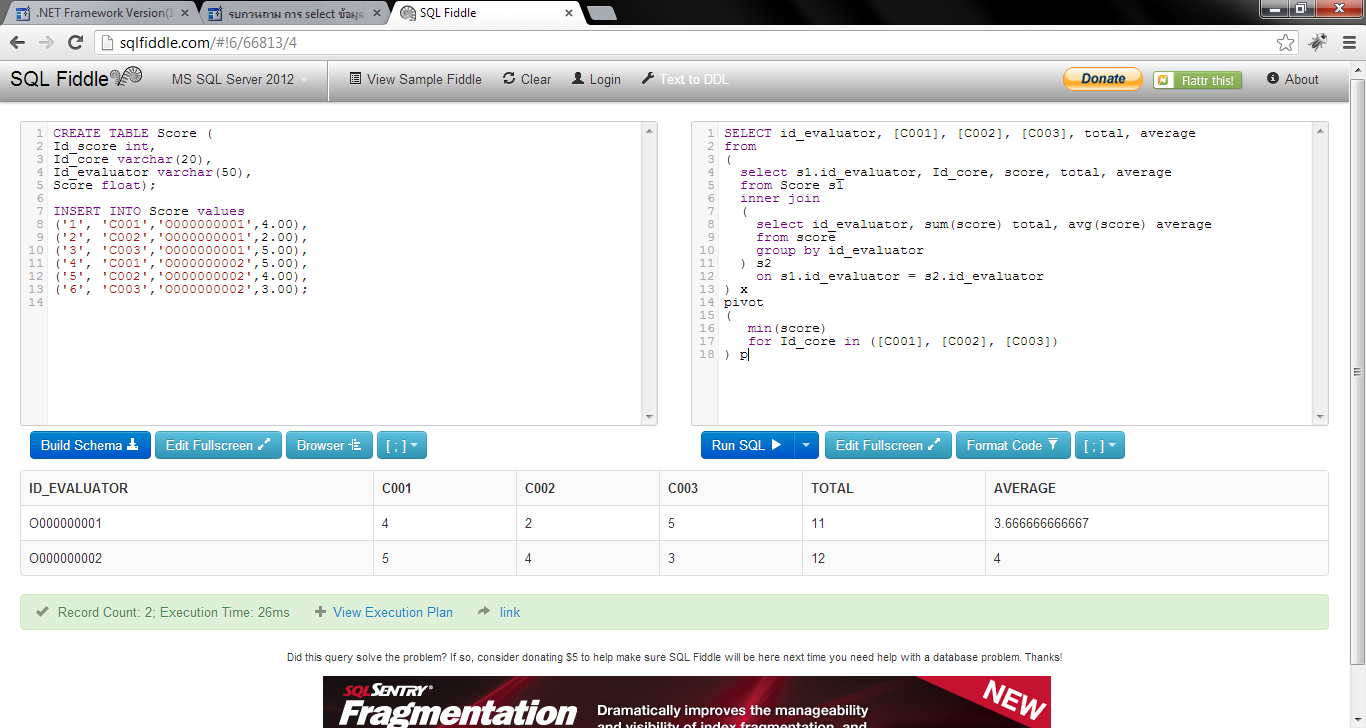
Task: Expand the Run SQL options arrow
Action: (807, 446)
